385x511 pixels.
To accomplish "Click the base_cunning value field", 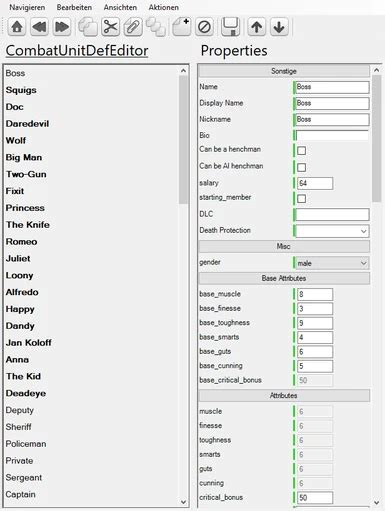I will point(315,366).
